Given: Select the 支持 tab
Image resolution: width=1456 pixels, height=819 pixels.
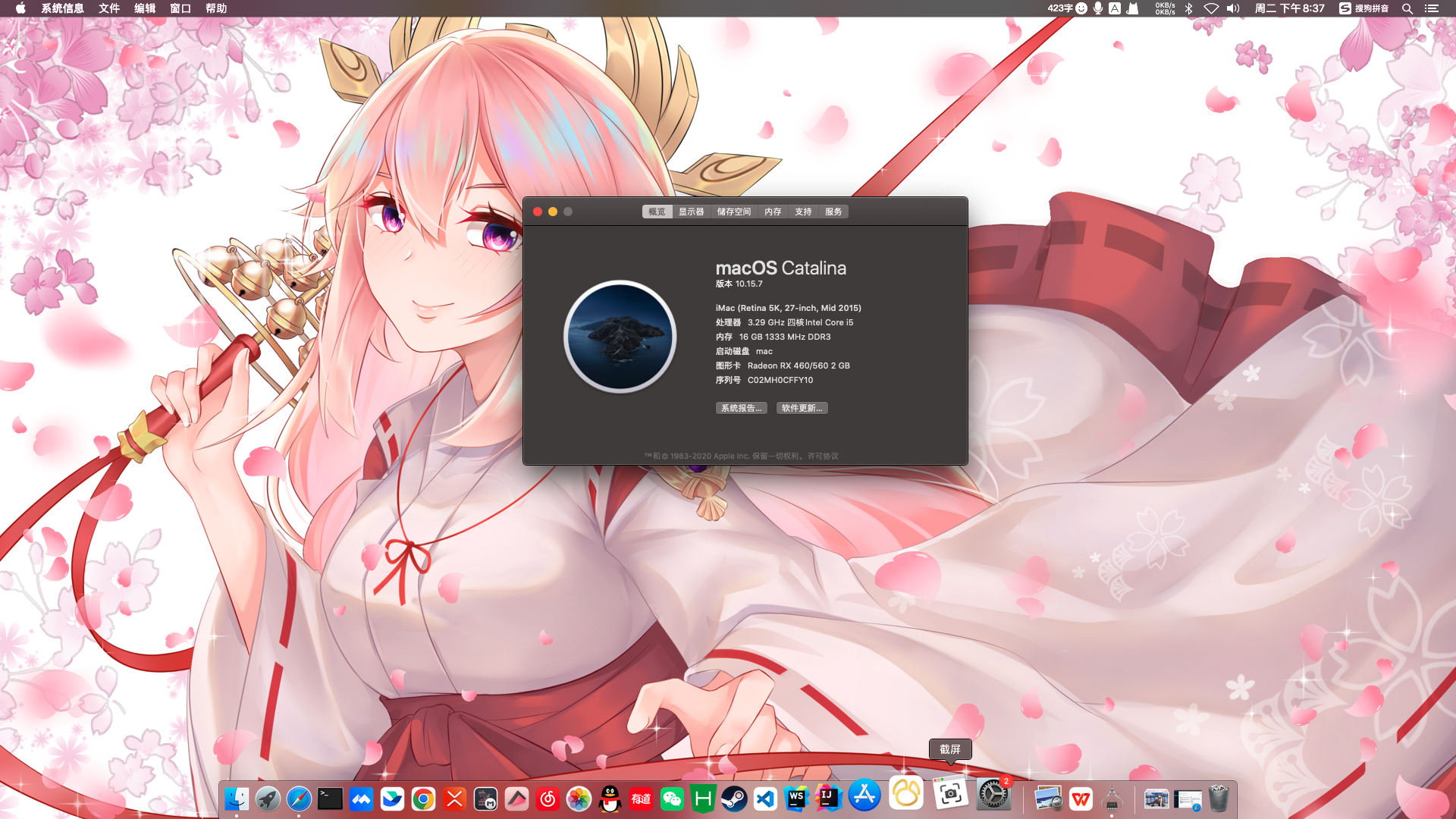Looking at the screenshot, I should (803, 212).
